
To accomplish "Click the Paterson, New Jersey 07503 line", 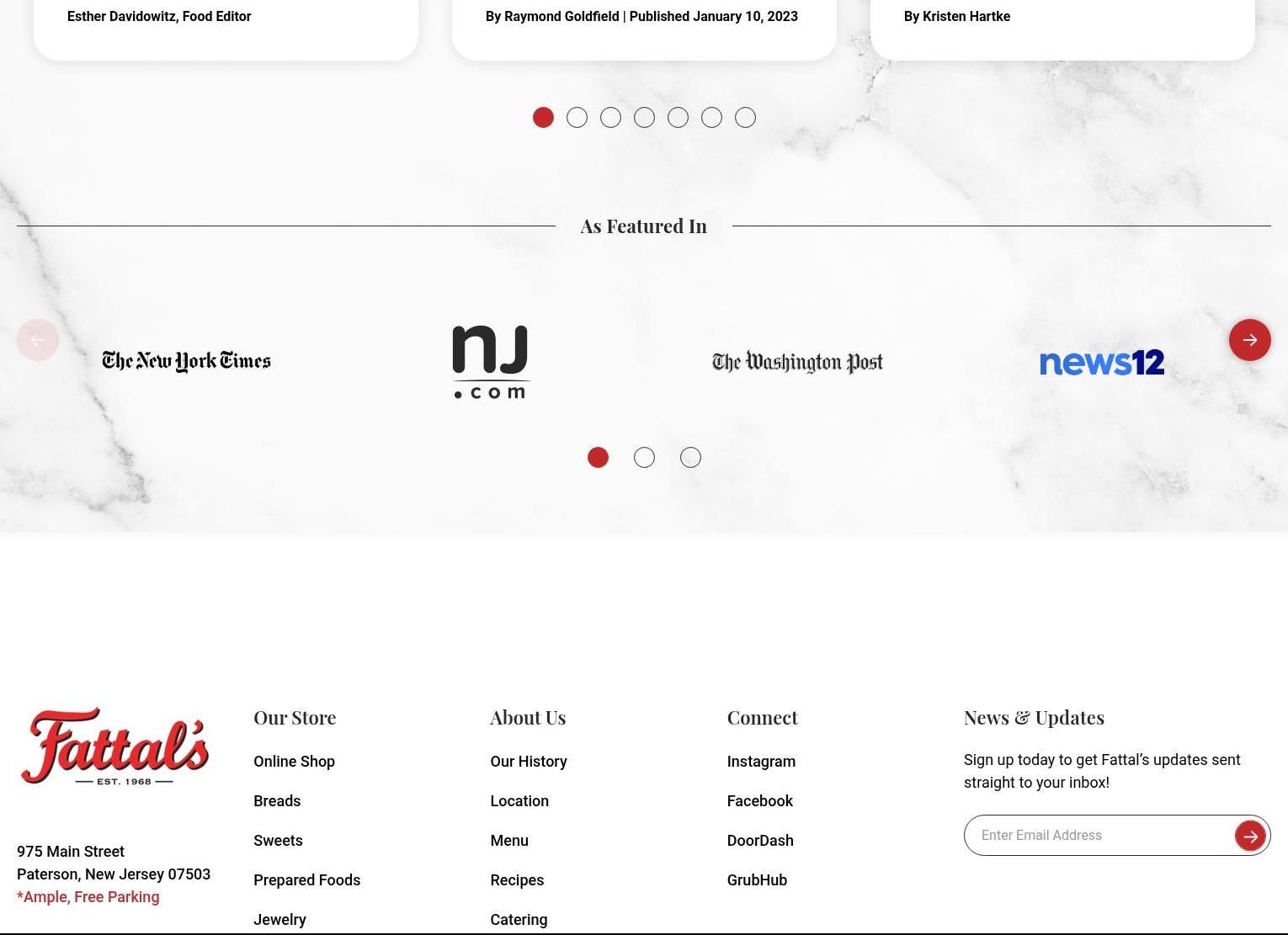I will pyautogui.click(x=114, y=874).
